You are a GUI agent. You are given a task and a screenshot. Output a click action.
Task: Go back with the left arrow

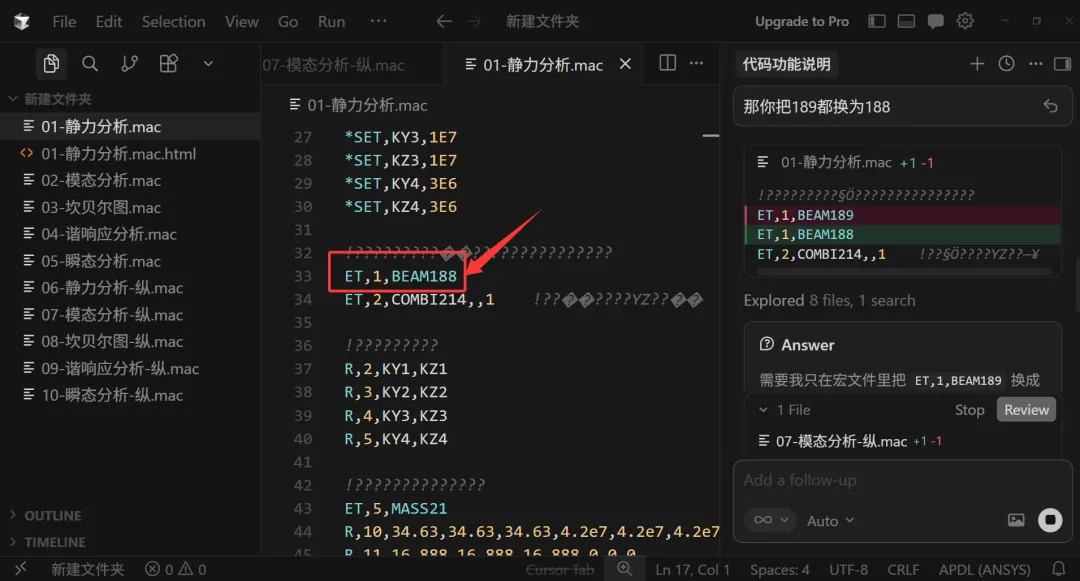tap(444, 21)
